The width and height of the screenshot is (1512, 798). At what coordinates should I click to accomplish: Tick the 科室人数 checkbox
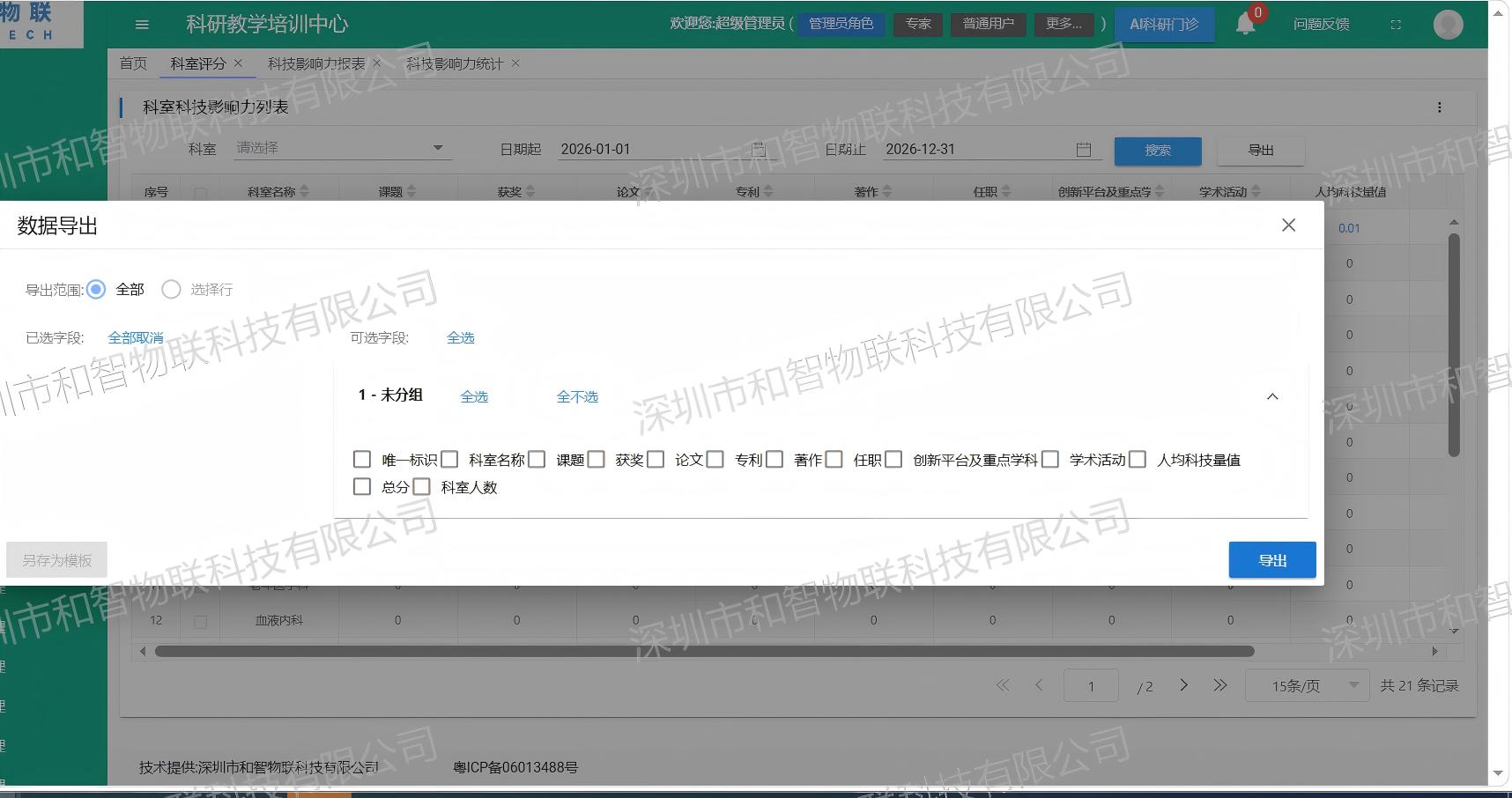[x=421, y=487]
